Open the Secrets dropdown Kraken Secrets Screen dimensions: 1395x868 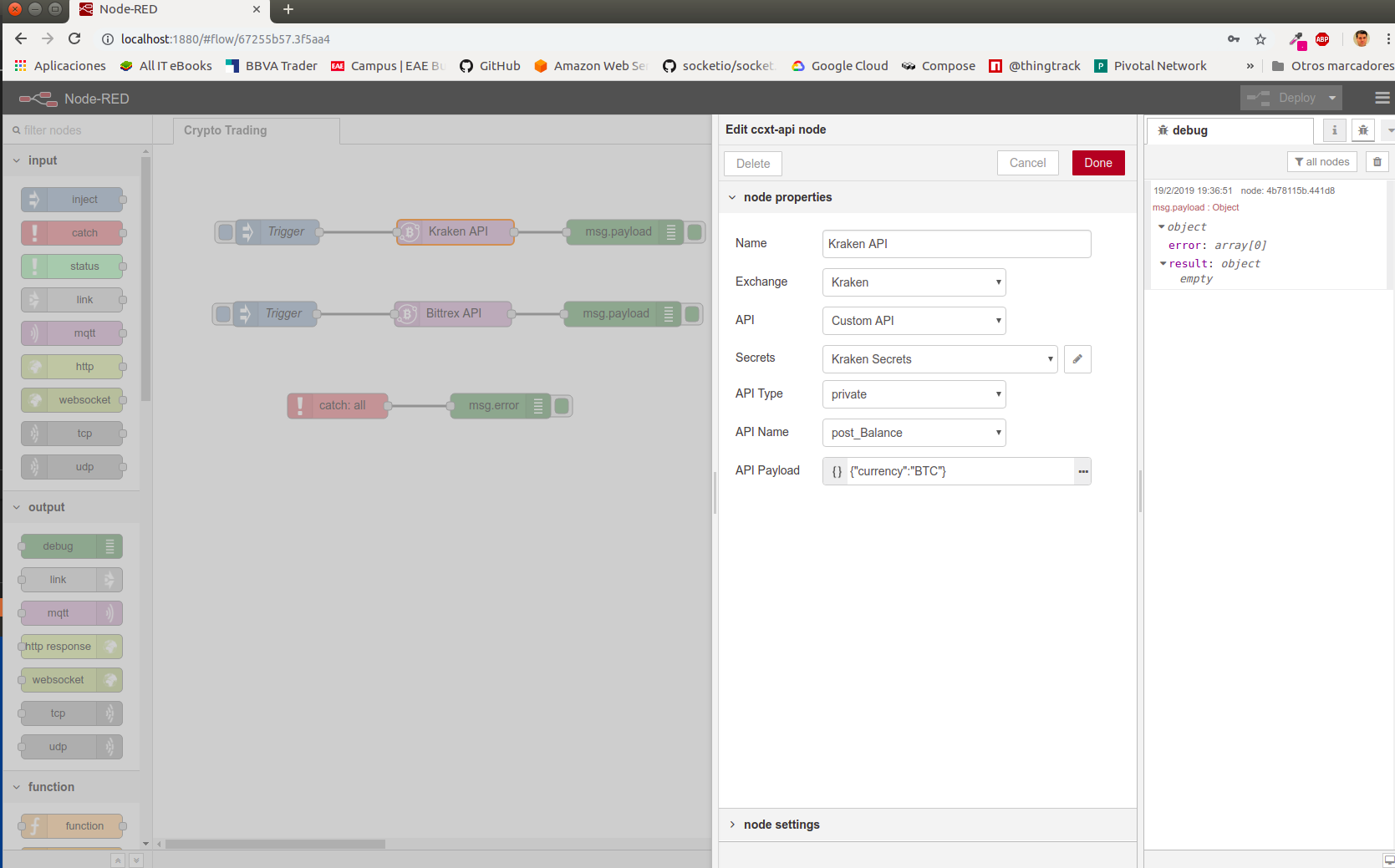939,359
